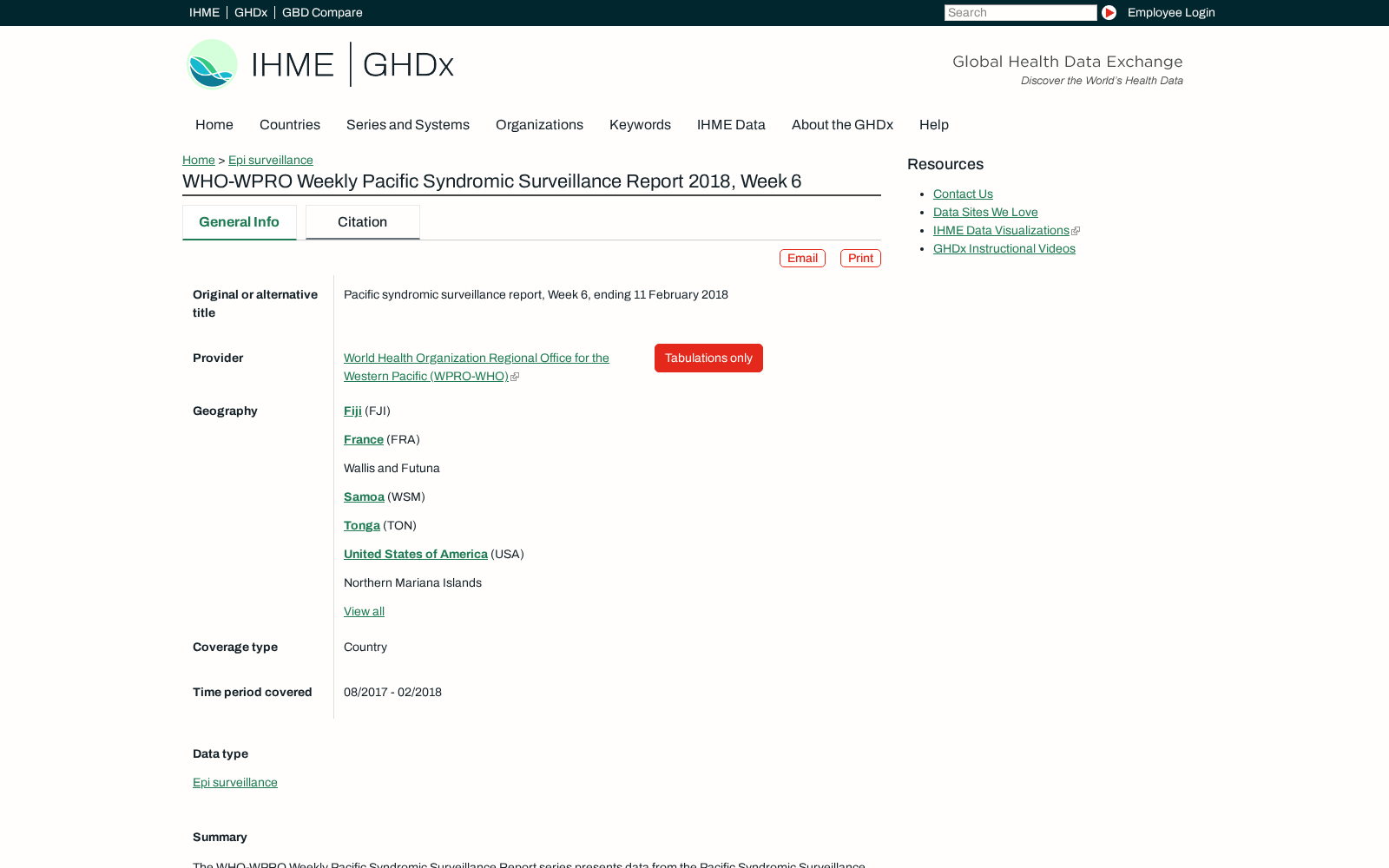Click the time period 08/2017 - 02/2018
Viewport: 1389px width, 868px height.
pos(392,692)
